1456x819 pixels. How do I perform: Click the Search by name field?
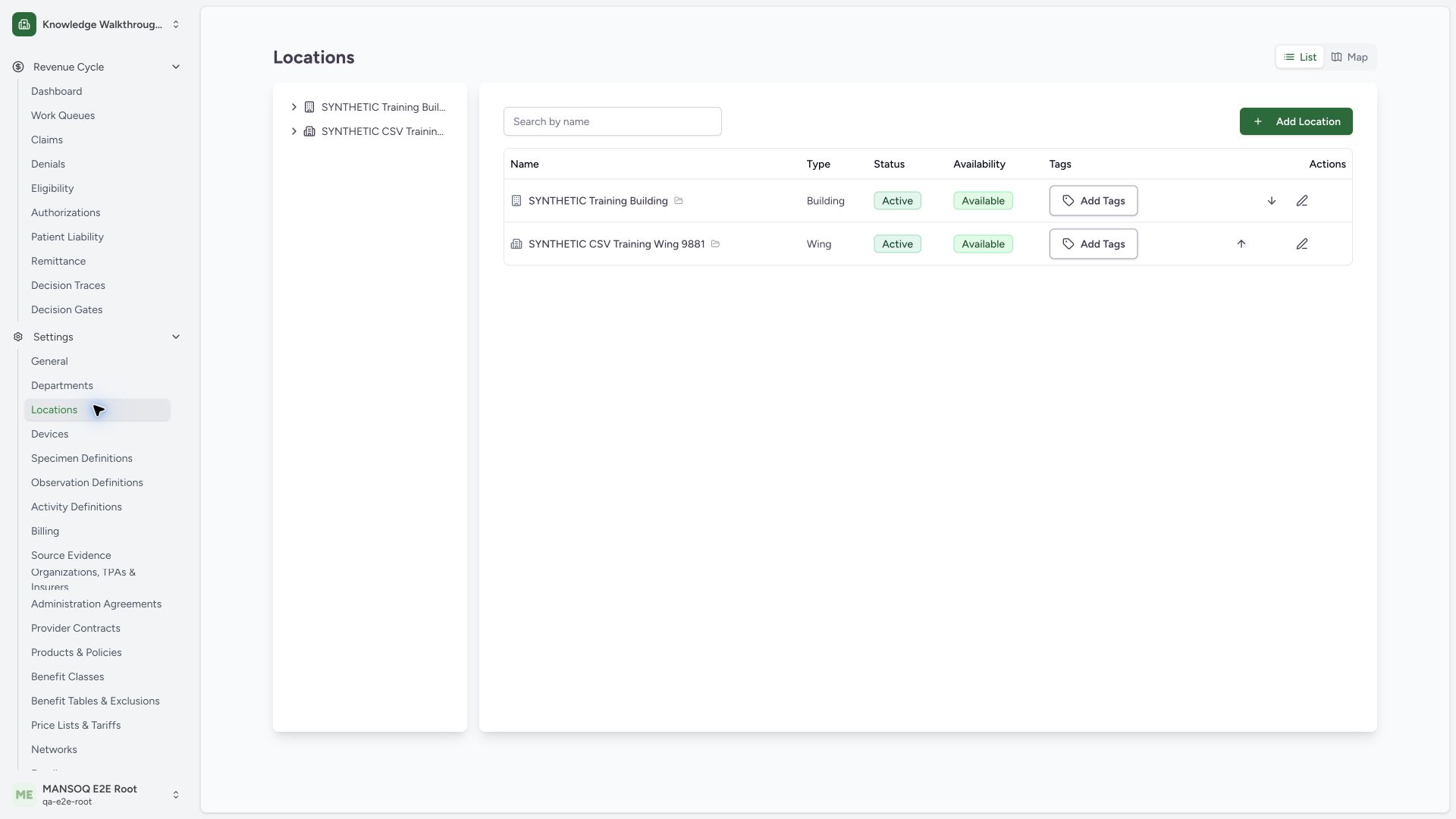coord(613,121)
